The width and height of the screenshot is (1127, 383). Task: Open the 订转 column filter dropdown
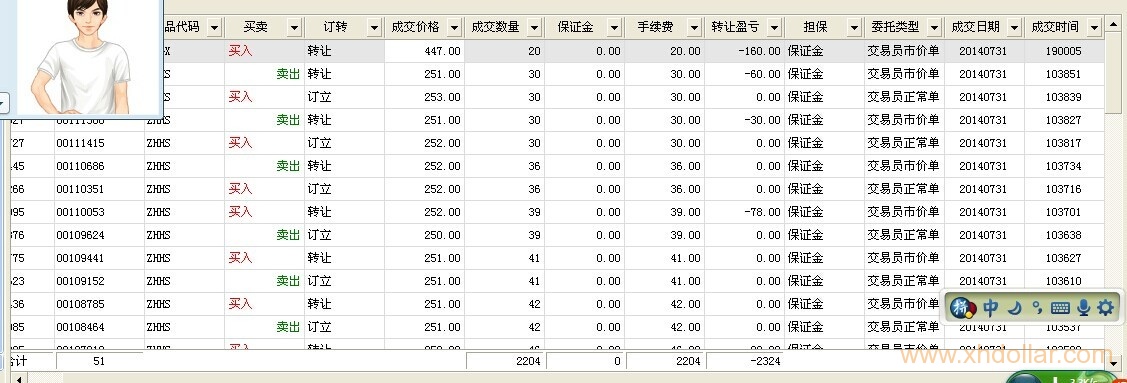coord(374,27)
